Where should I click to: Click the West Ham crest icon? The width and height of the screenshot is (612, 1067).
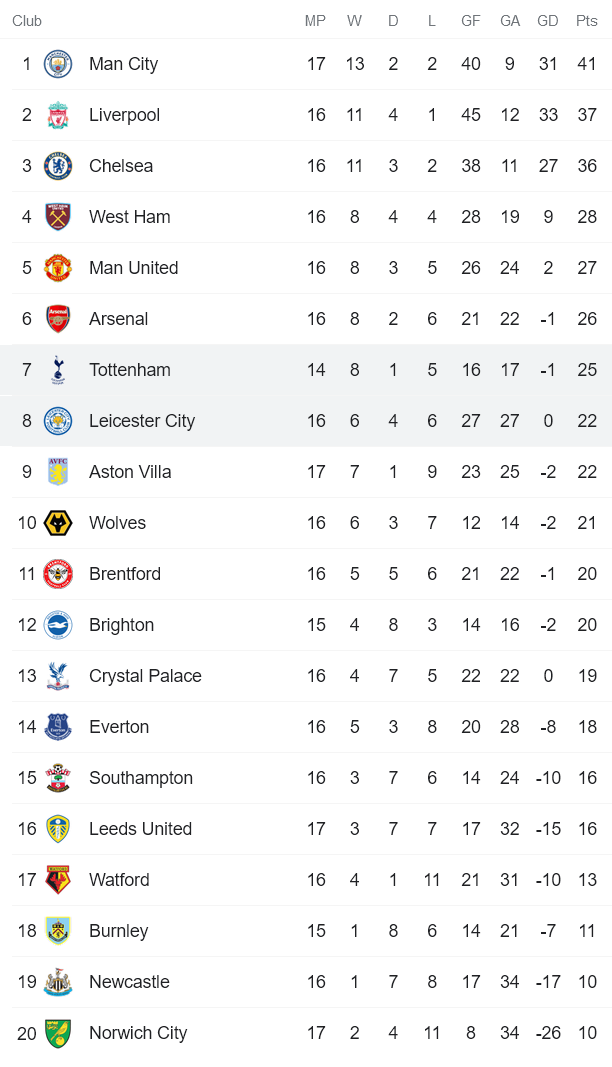58,217
